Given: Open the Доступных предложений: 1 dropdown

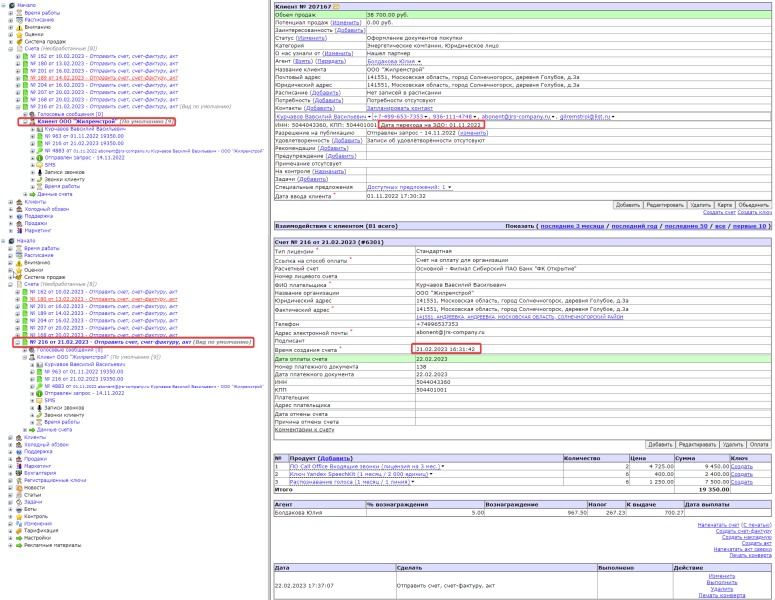Looking at the screenshot, I should pyautogui.click(x=449, y=187).
